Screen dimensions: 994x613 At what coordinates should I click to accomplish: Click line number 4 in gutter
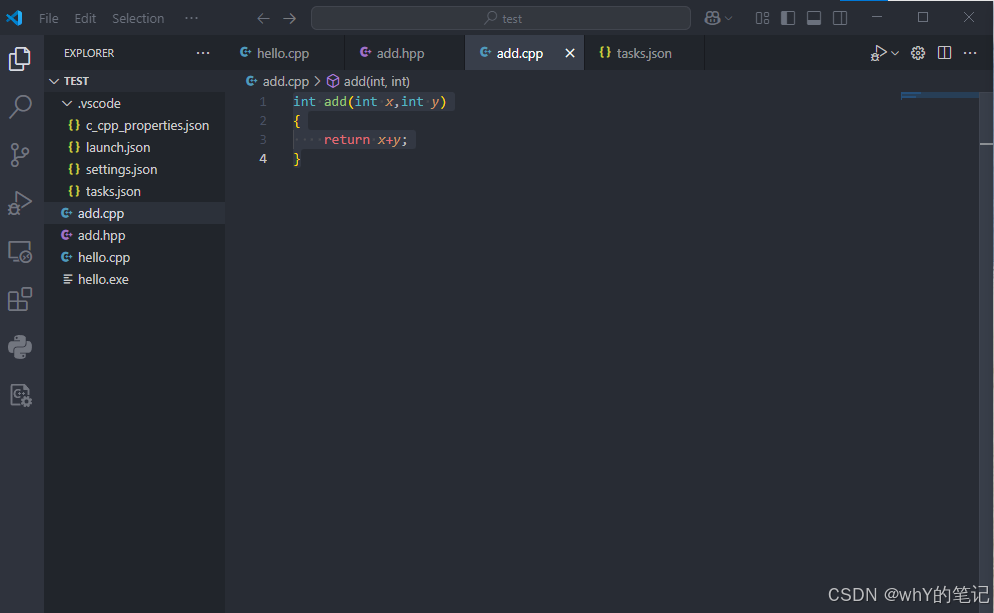pyautogui.click(x=262, y=158)
